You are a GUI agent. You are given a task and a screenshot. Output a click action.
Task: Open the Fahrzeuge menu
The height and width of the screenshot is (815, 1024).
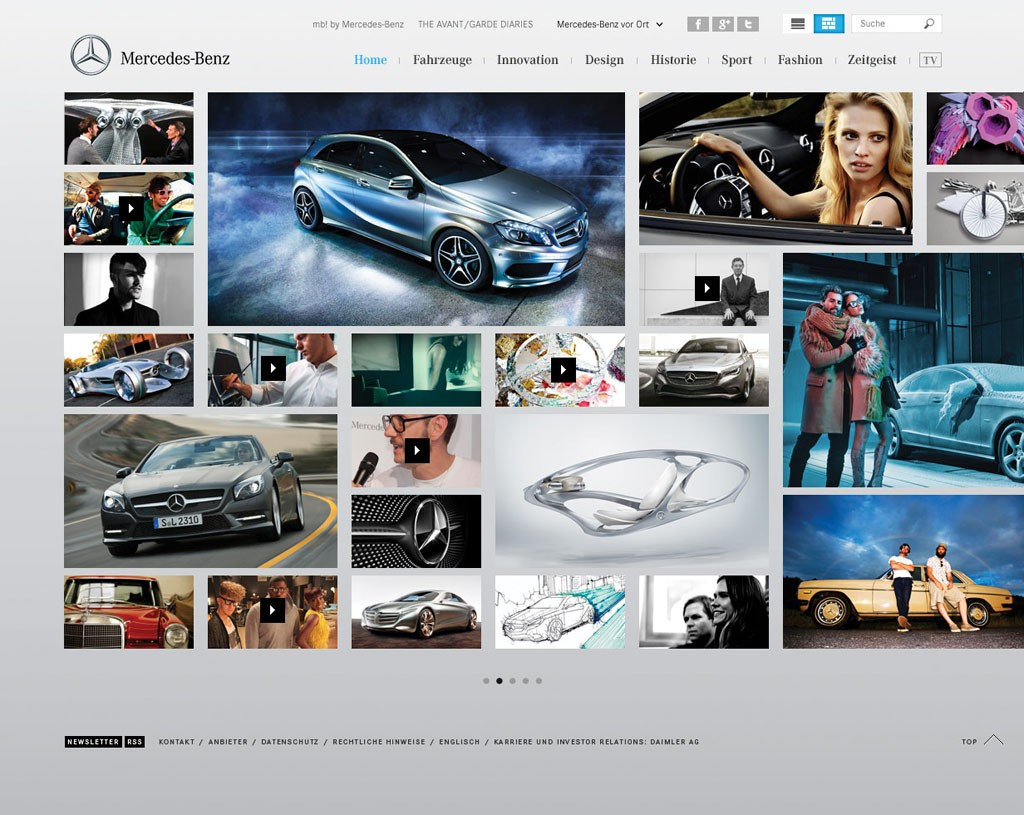[442, 60]
